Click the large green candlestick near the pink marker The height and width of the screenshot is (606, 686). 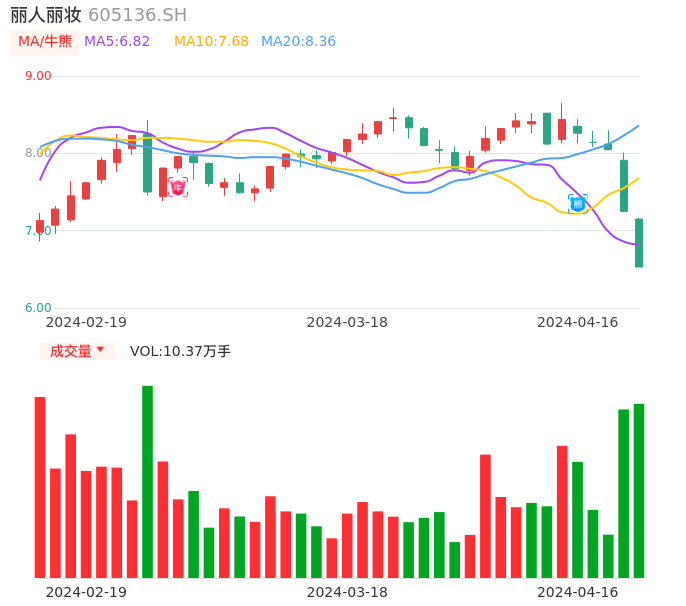pyautogui.click(x=147, y=163)
